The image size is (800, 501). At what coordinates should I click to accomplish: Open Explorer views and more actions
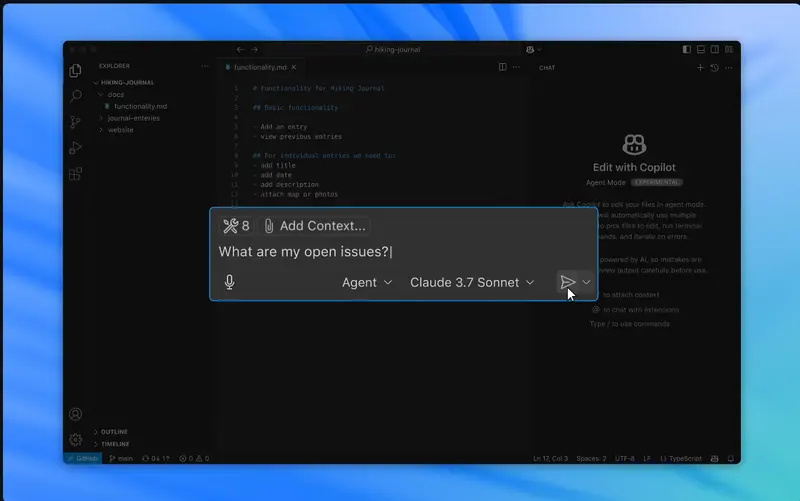coord(205,66)
